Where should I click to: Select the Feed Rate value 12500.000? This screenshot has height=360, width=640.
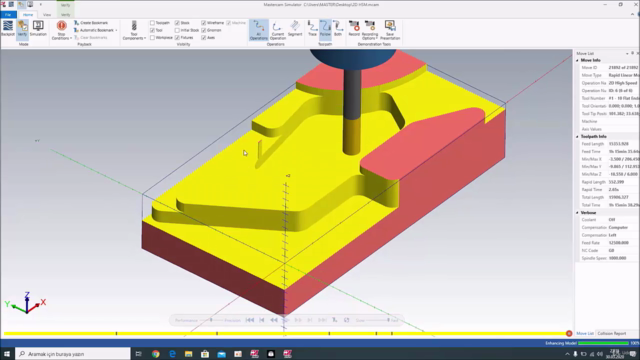pyautogui.click(x=618, y=243)
